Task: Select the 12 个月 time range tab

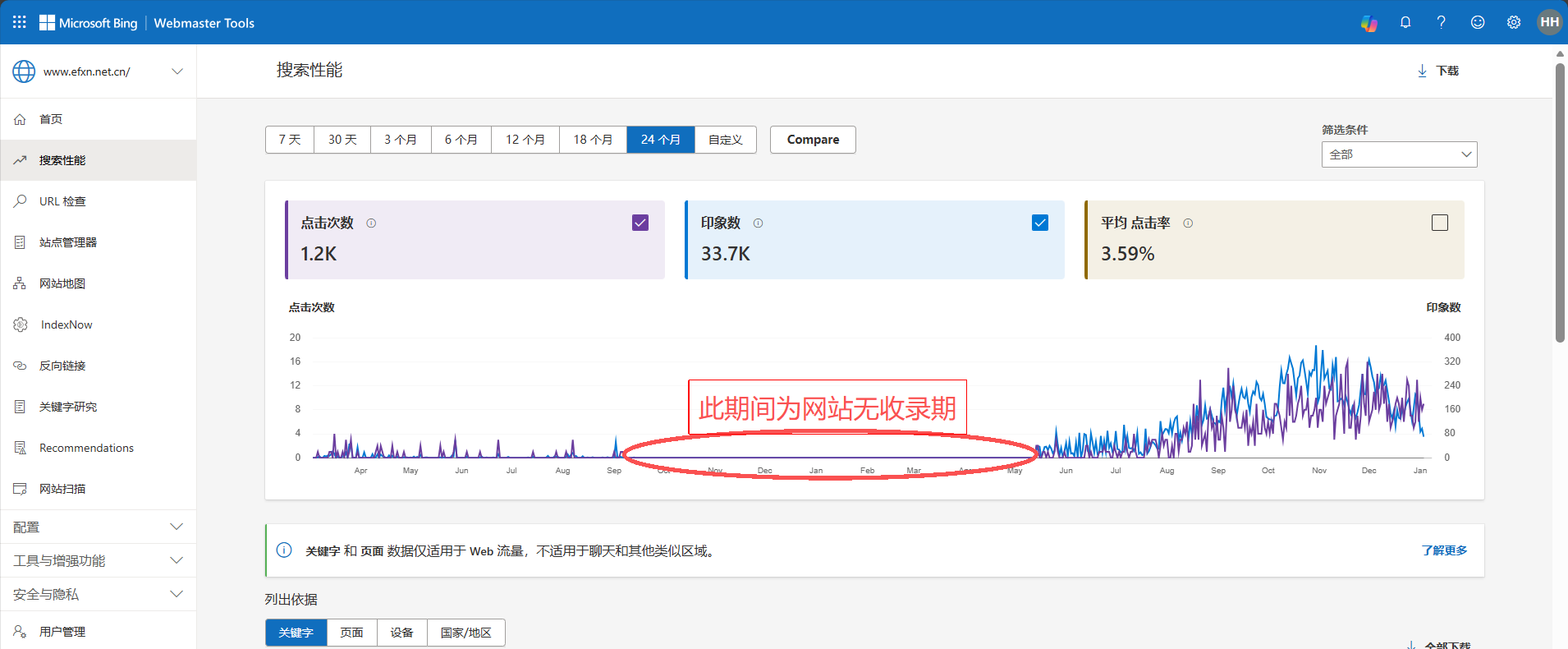Action: (525, 140)
